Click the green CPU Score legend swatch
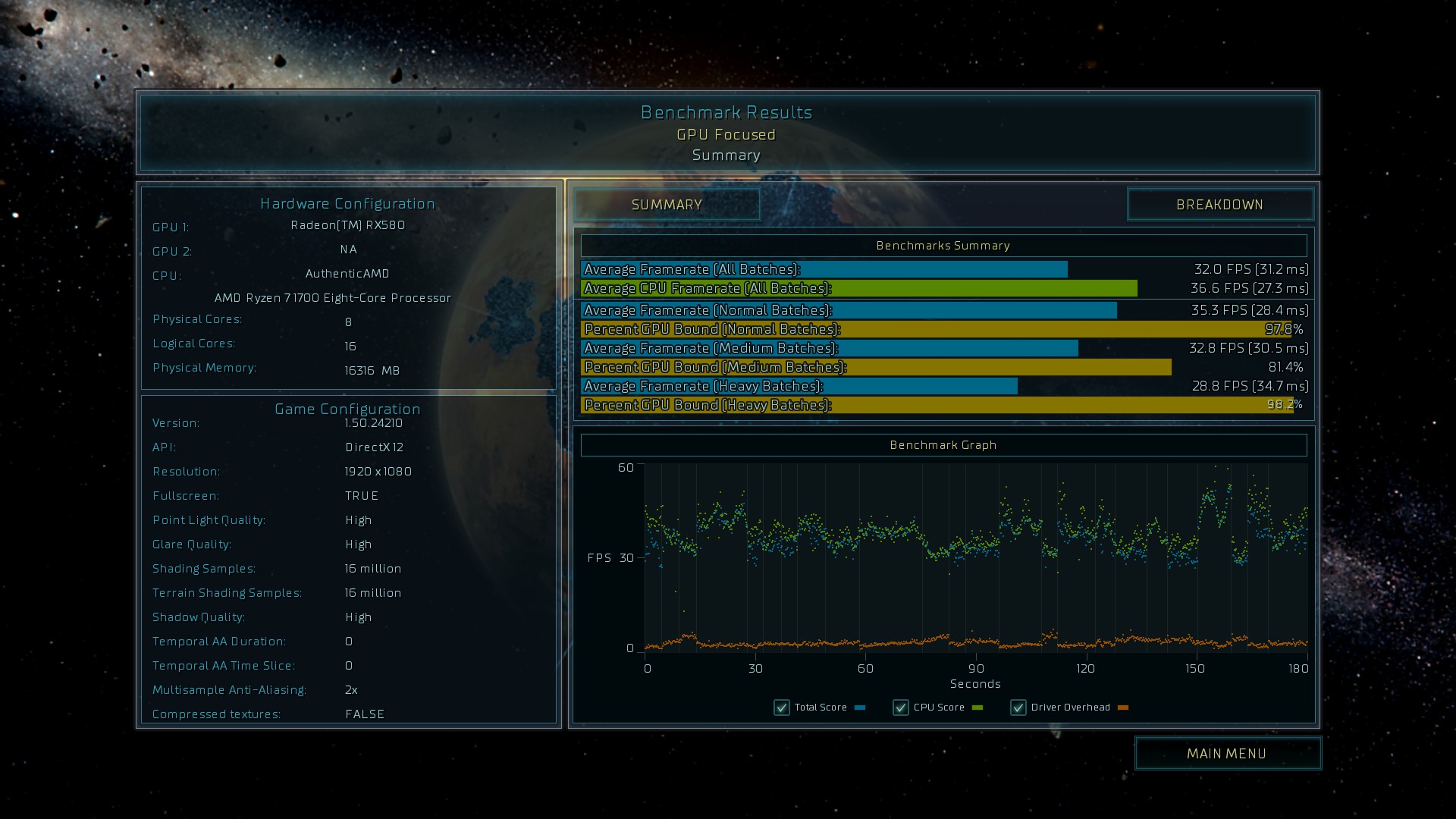Viewport: 1456px width, 819px height. pos(977,708)
